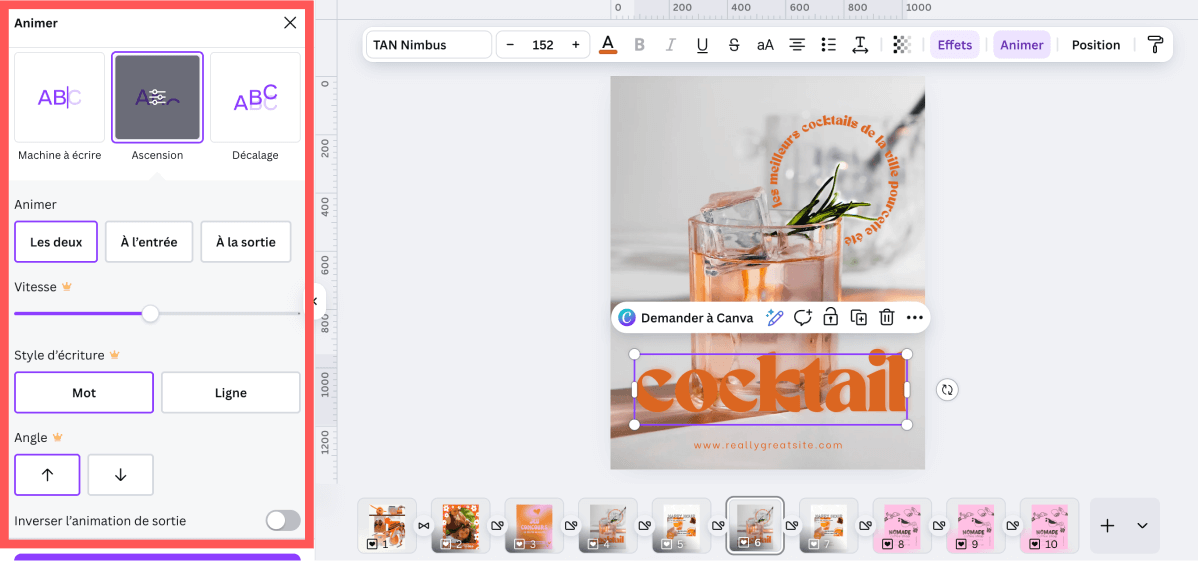Toggle bold formatting
The height and width of the screenshot is (561, 1200).
[x=640, y=45]
